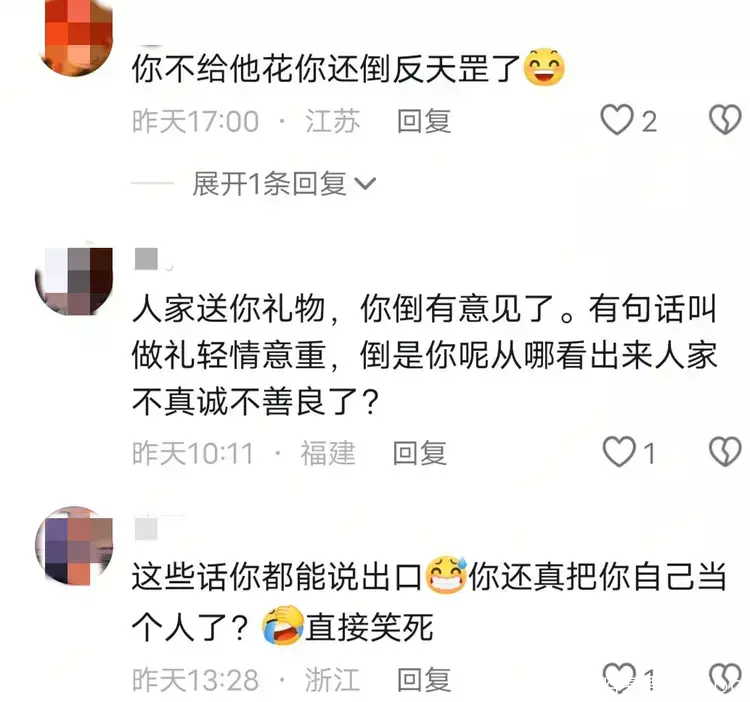Open the Zhejiang commenter's purple avatar
The height and width of the screenshot is (702, 750).
point(74,545)
